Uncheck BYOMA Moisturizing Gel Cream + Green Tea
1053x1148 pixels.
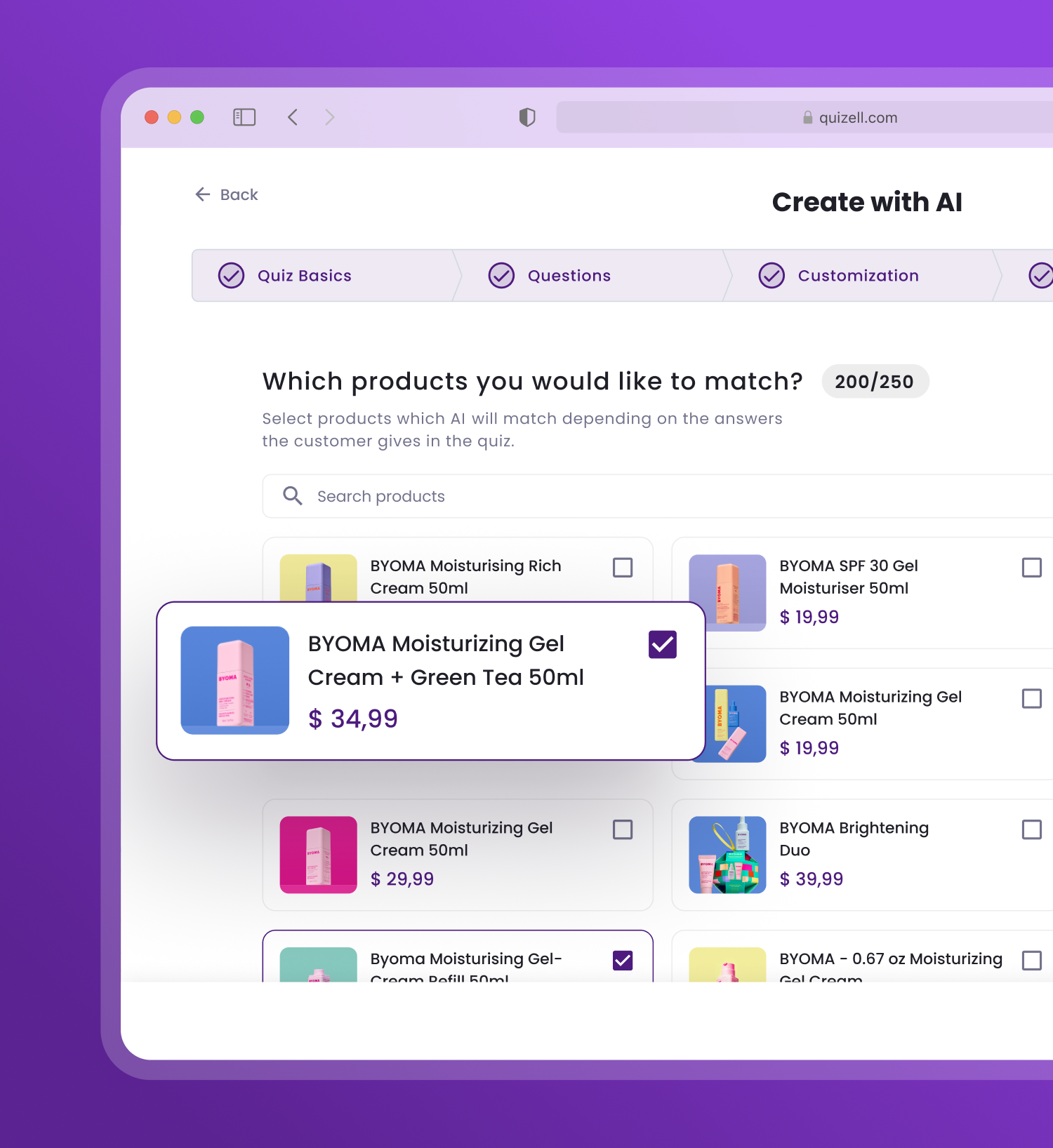pyautogui.click(x=663, y=644)
